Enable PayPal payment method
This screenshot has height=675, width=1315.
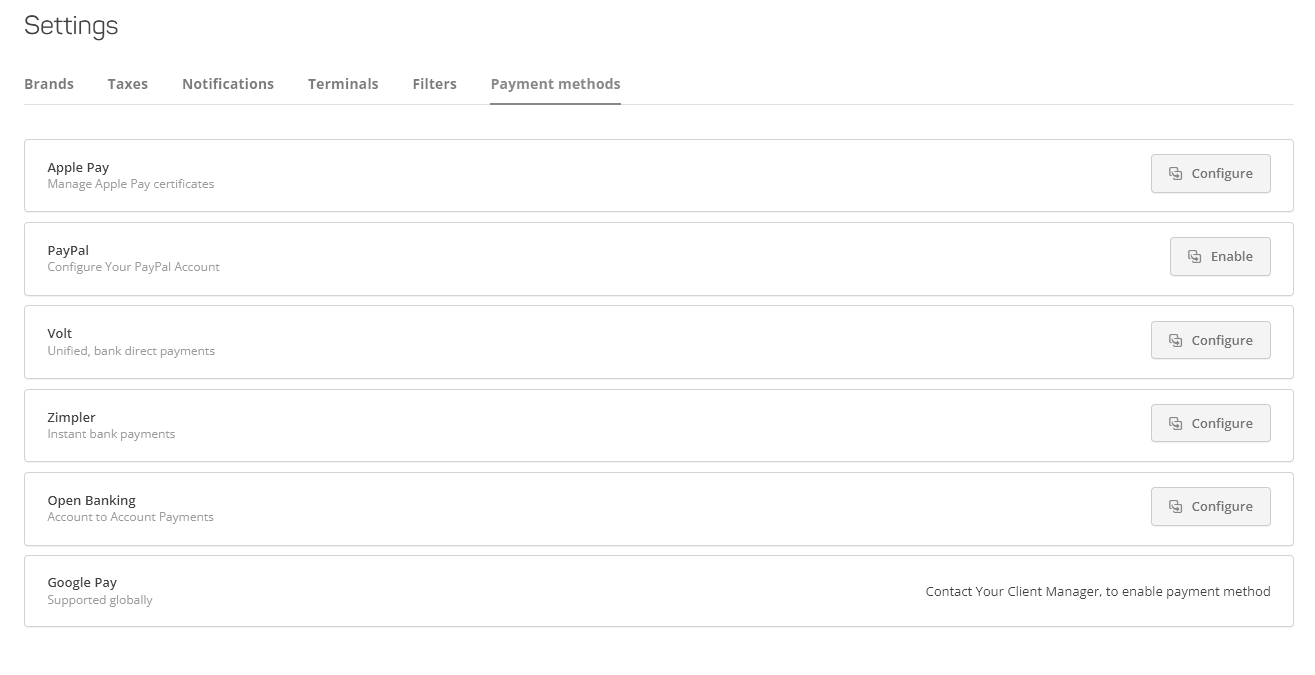(1220, 256)
